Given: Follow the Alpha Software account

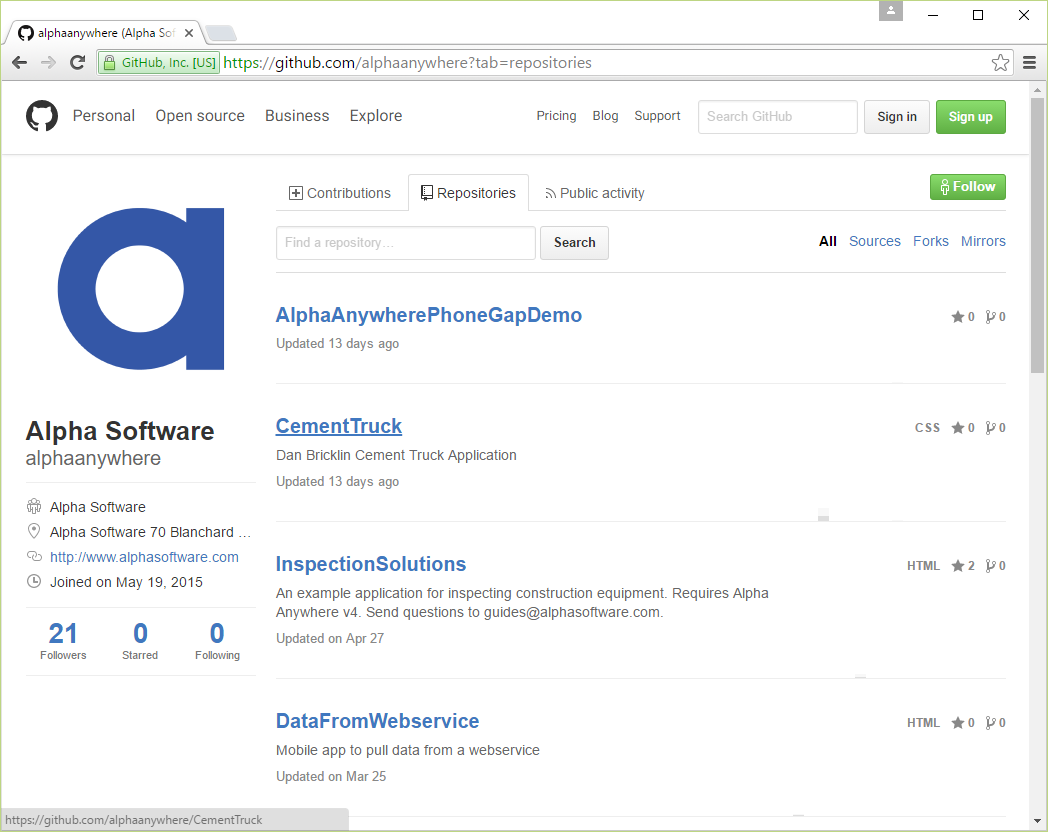Looking at the screenshot, I should click(968, 187).
